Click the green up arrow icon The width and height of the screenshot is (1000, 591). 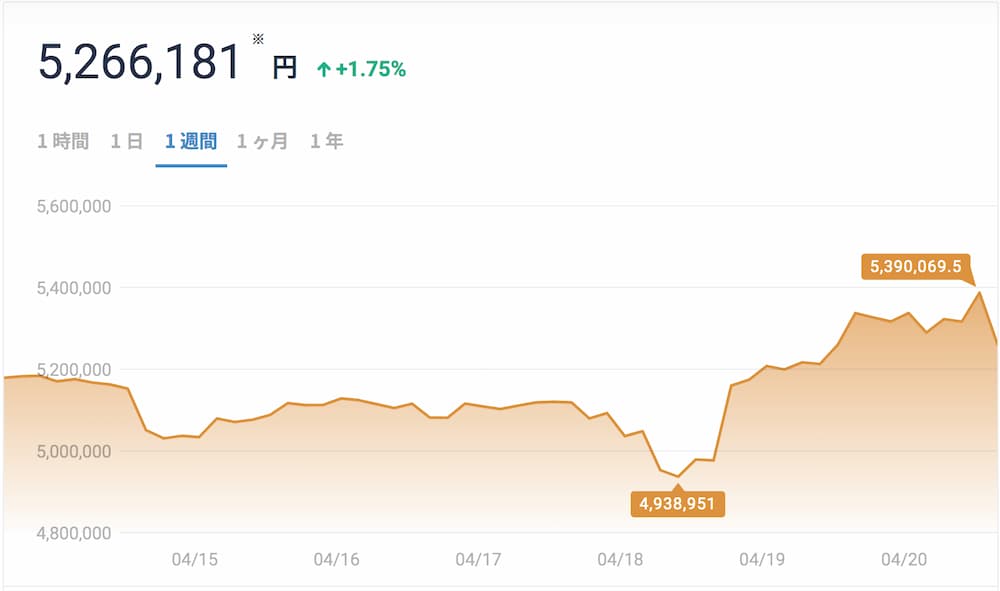pos(324,69)
